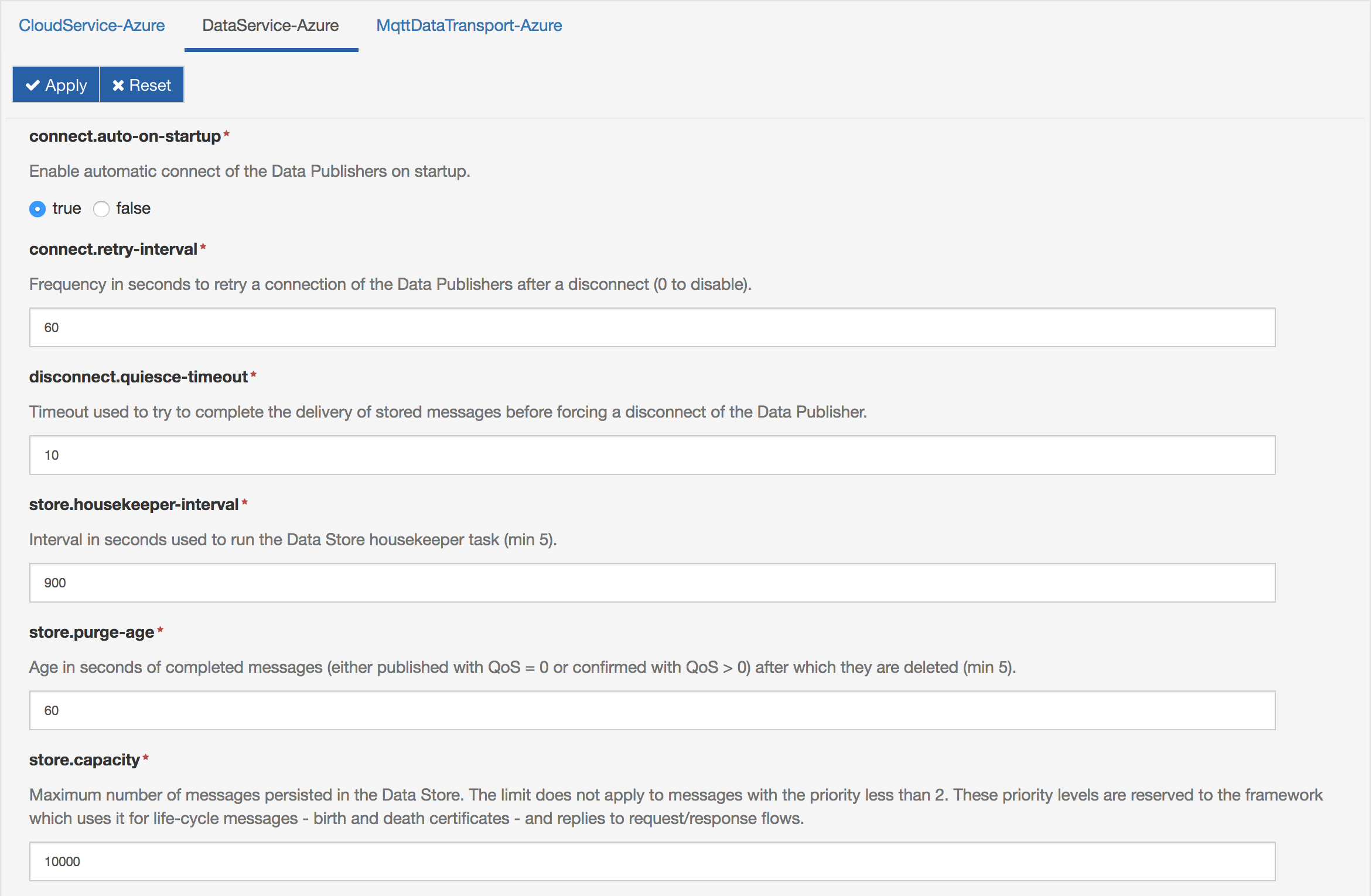Select the DataService-Azure tab
The image size is (1372, 896).
tap(271, 26)
